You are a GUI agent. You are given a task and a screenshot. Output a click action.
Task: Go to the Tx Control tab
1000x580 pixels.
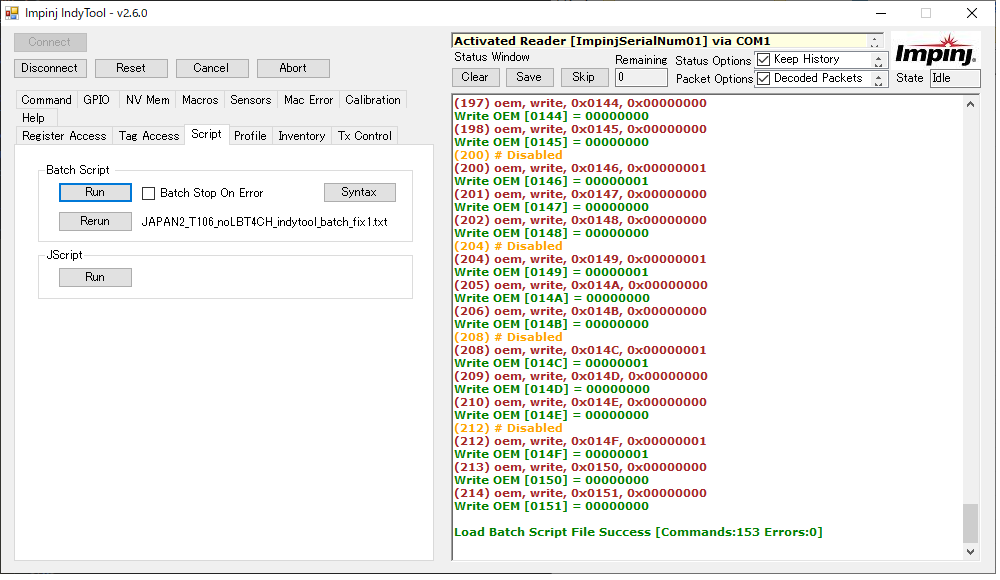365,136
